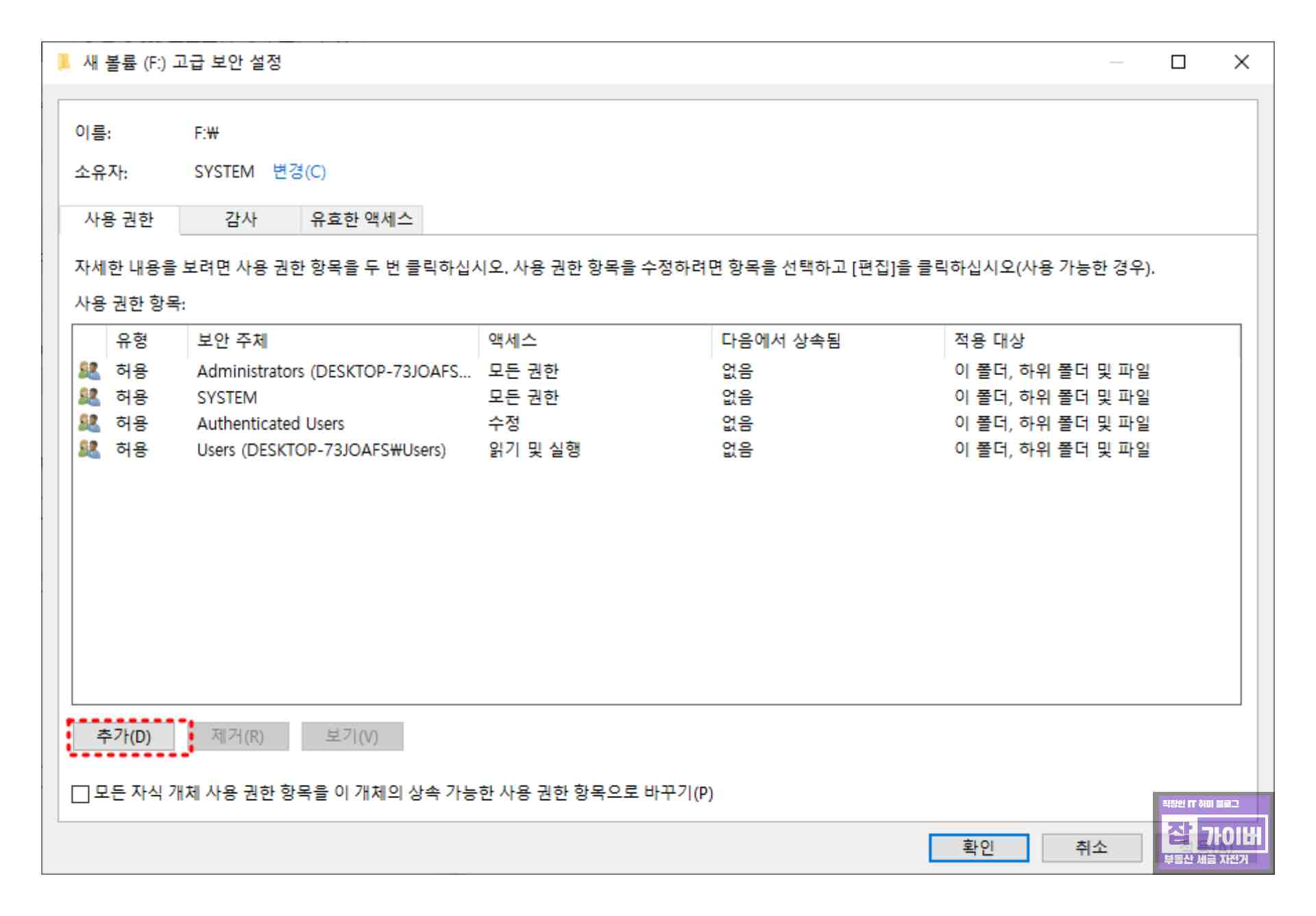Image resolution: width=1316 pixels, height=916 pixels.
Task: Click the Administrators entry user-group icon
Action: click(89, 371)
